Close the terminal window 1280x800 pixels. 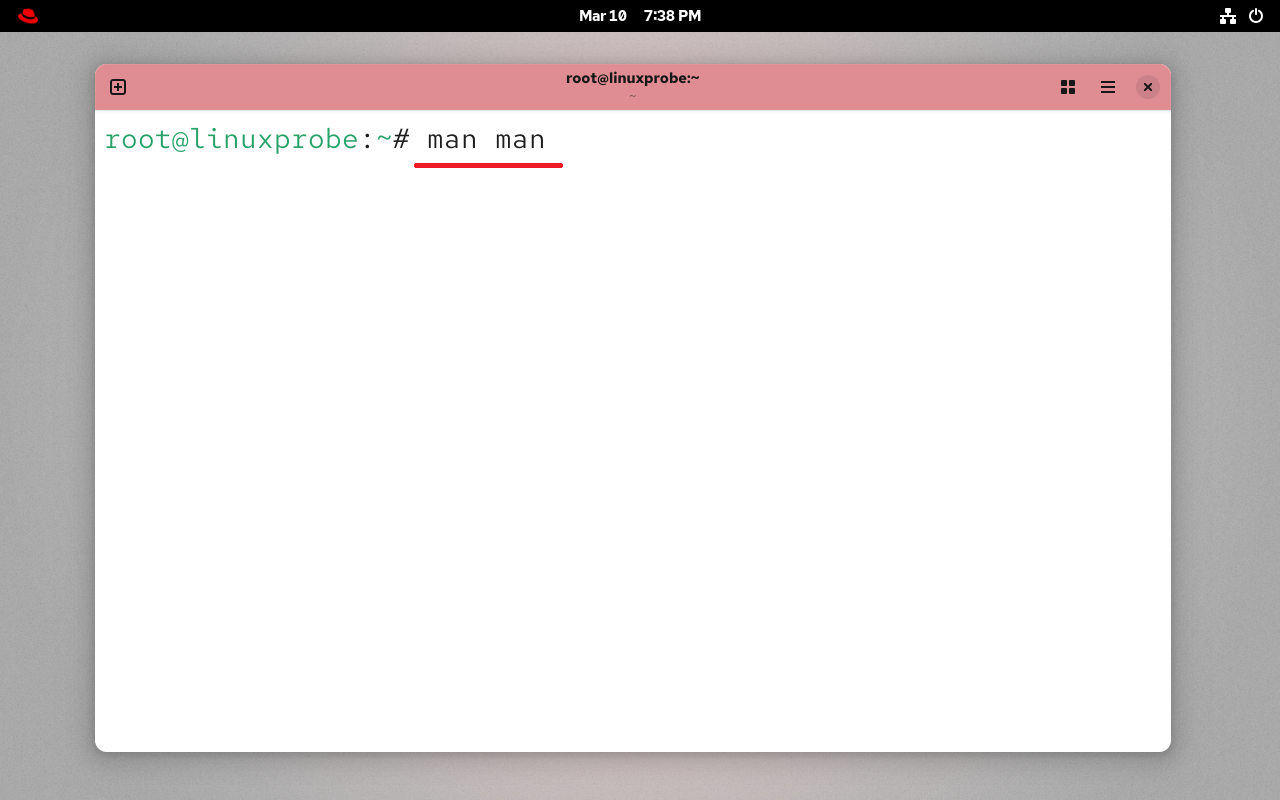(x=1148, y=87)
